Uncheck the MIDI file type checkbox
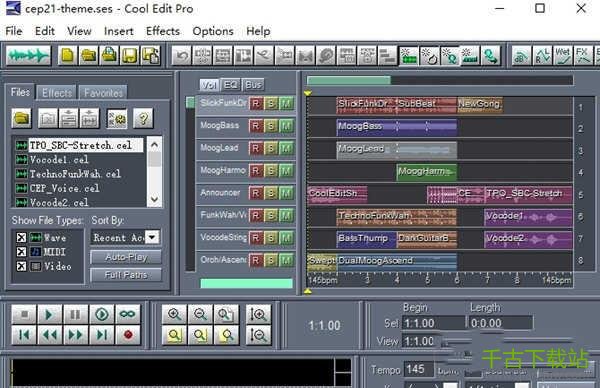 pyautogui.click(x=21, y=252)
